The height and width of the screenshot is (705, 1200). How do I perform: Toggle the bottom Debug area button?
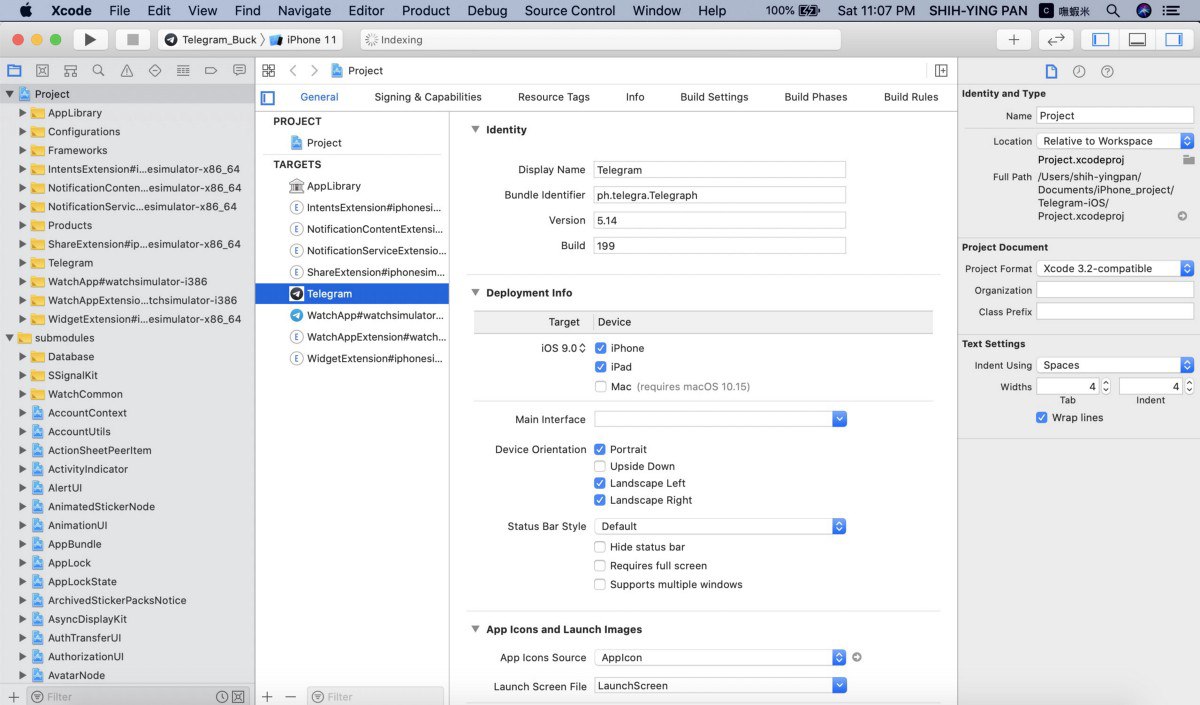[1137, 40]
